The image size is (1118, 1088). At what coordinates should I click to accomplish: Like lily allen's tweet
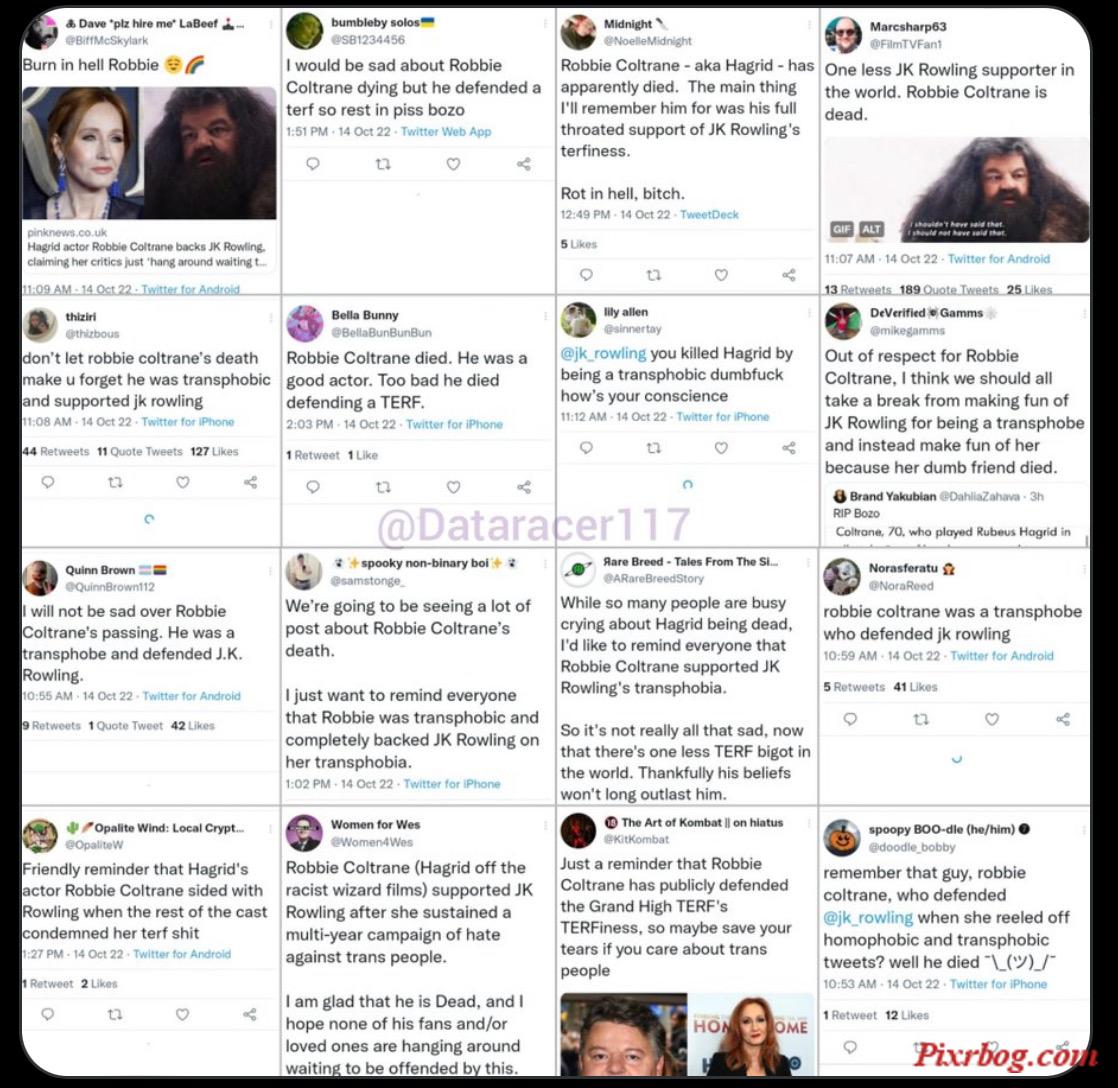click(721, 448)
